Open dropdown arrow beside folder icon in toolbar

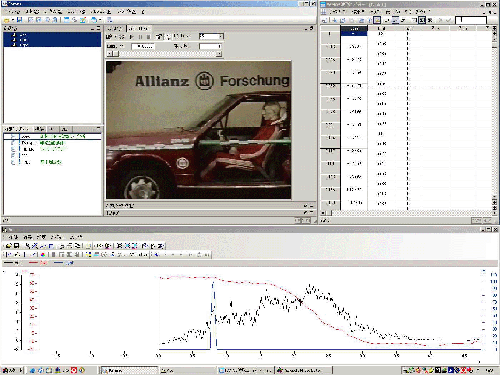click(13, 20)
